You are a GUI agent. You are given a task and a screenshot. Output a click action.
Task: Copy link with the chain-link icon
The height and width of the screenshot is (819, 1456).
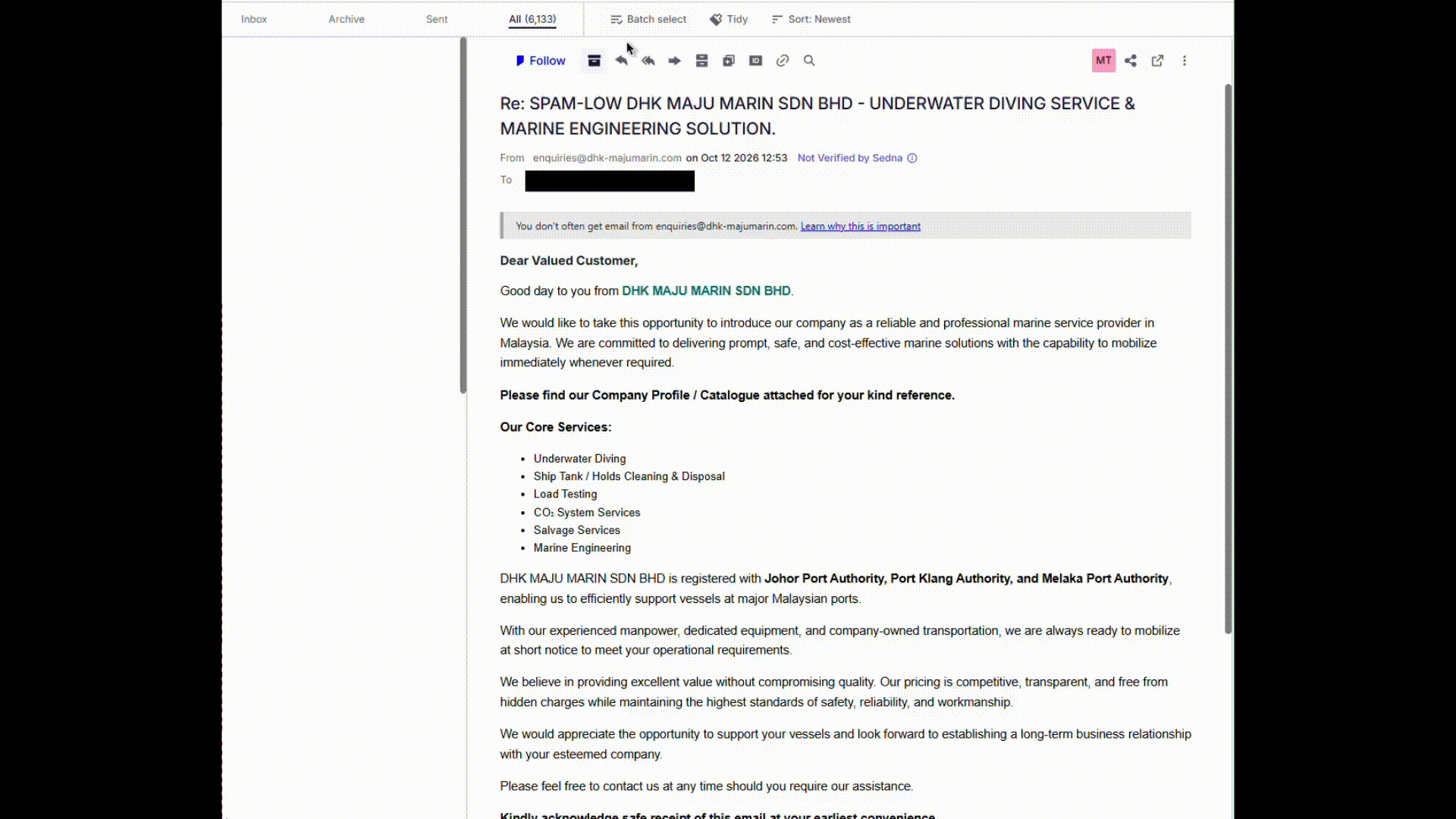click(783, 61)
